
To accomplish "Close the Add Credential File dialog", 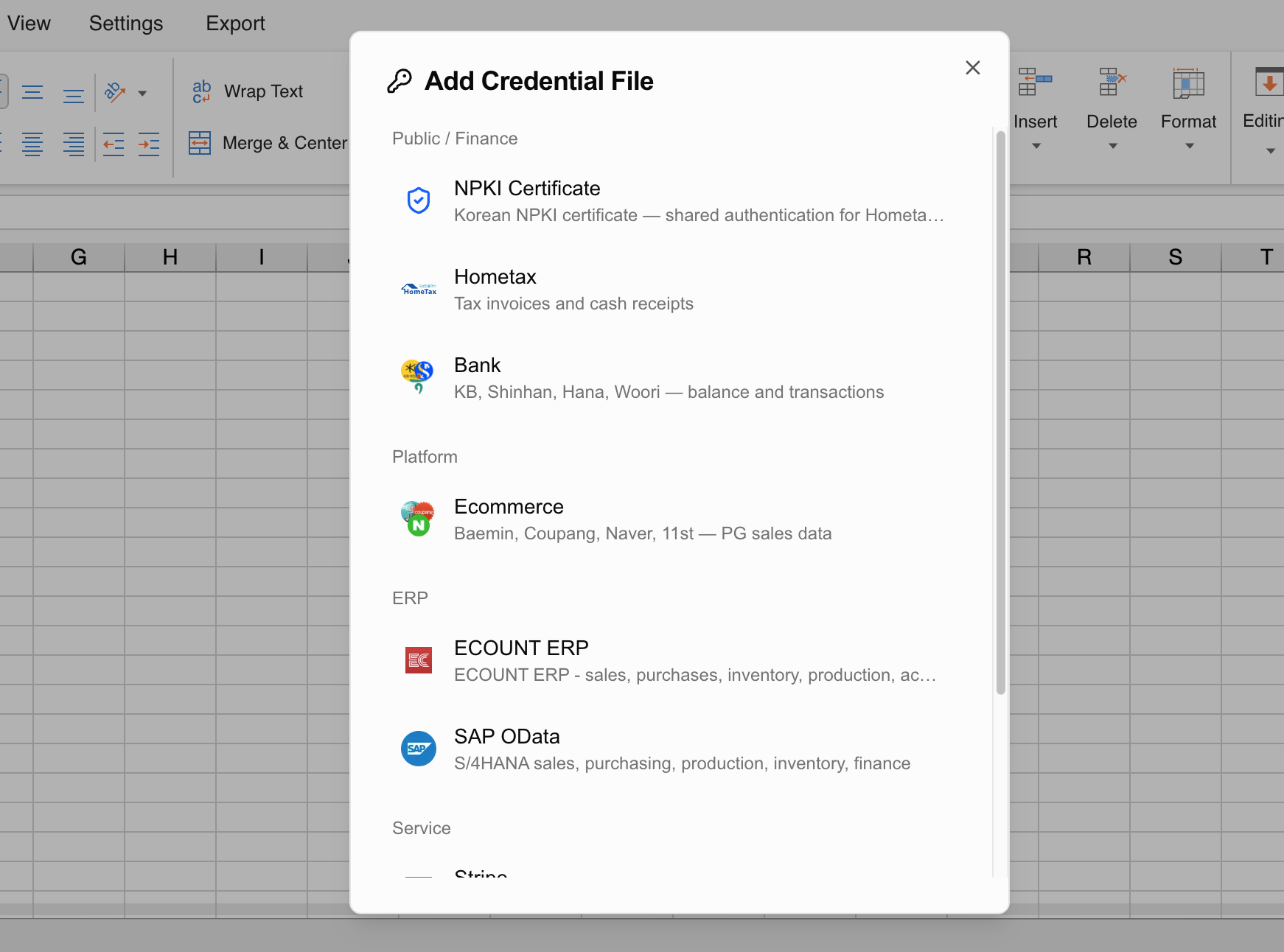I will click(973, 68).
